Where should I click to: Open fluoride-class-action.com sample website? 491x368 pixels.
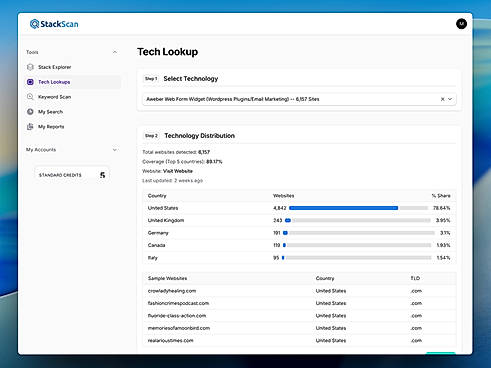coord(177,316)
